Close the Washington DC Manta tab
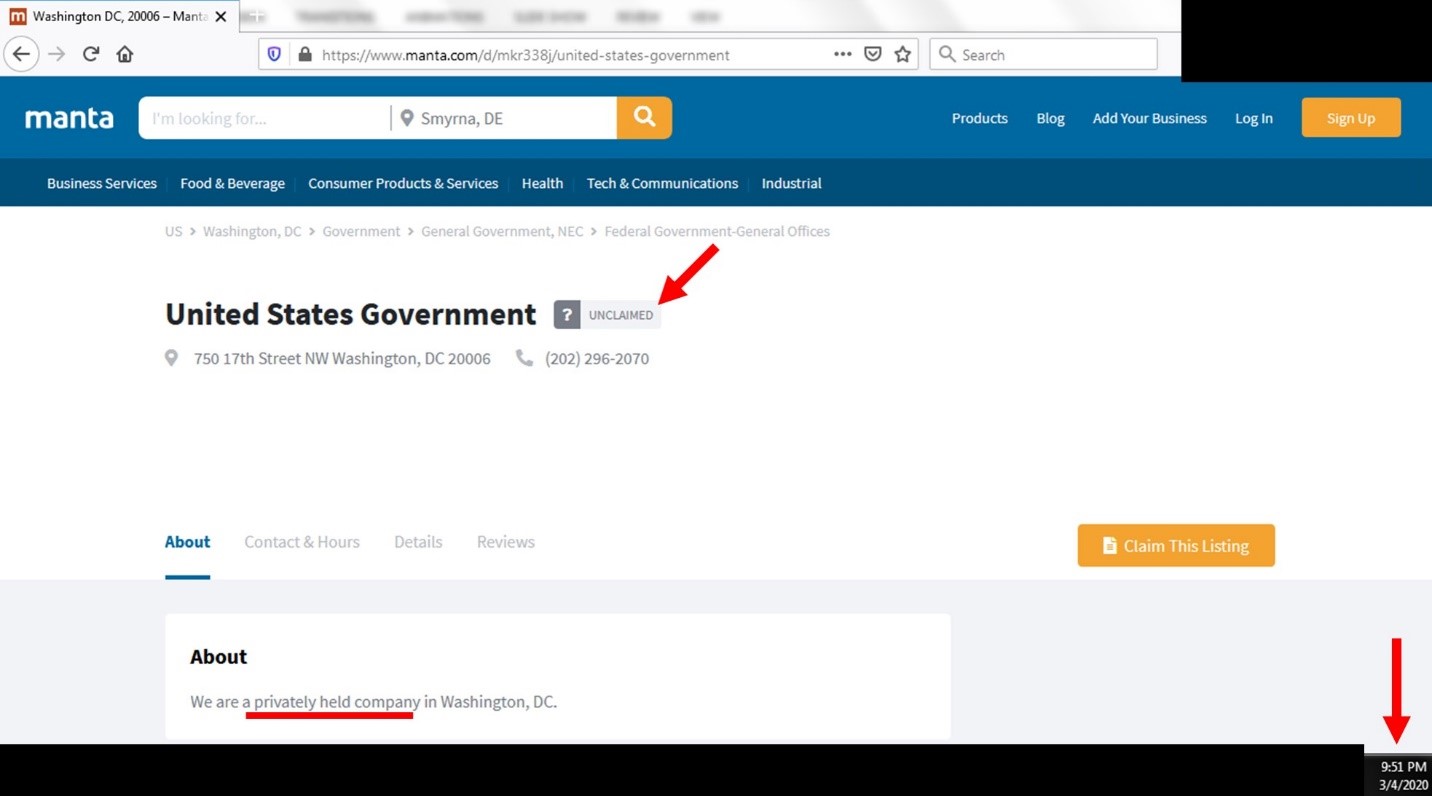 point(221,17)
